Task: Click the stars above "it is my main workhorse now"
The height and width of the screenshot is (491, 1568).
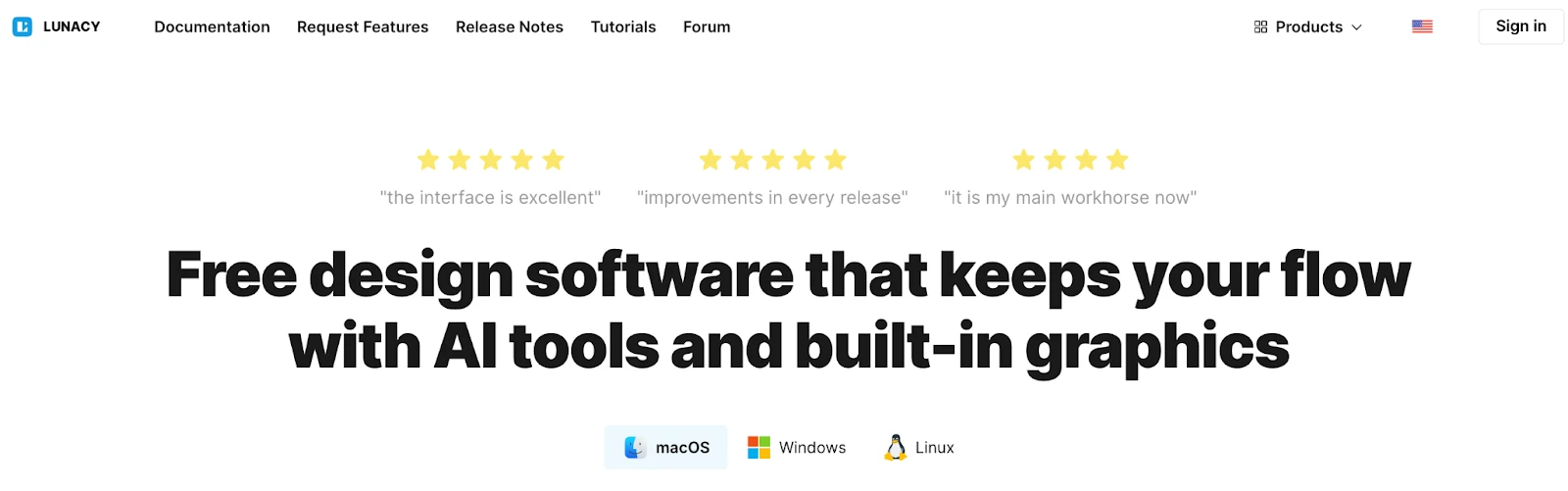Action: pos(1070,160)
